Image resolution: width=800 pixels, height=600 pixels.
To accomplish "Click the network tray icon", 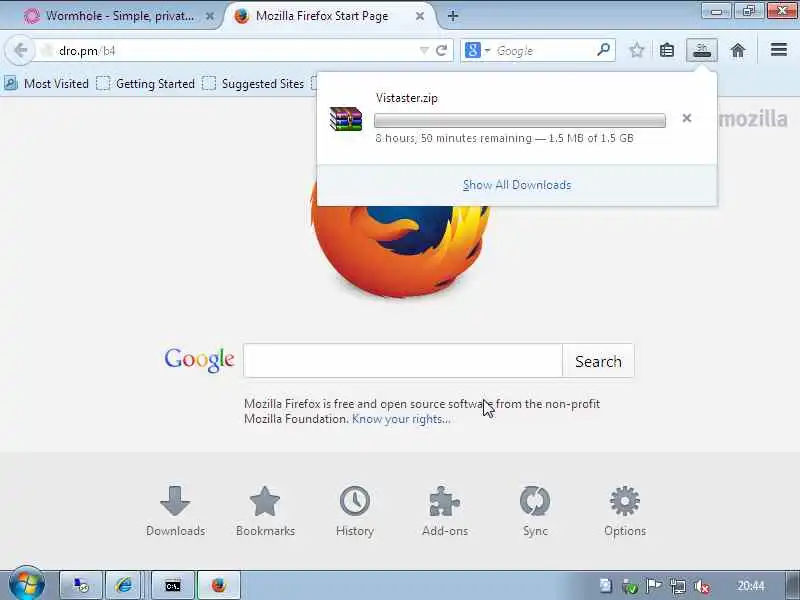I will tap(678, 587).
